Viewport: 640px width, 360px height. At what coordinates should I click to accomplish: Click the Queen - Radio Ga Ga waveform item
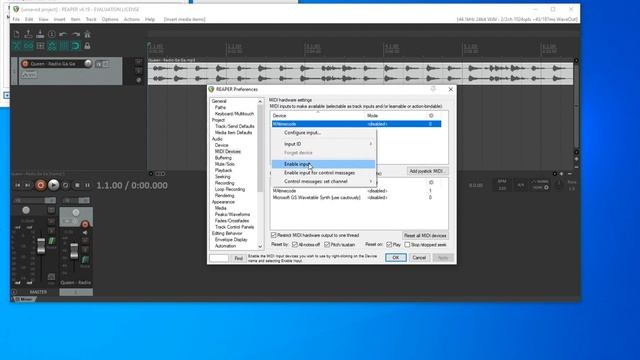[360, 73]
